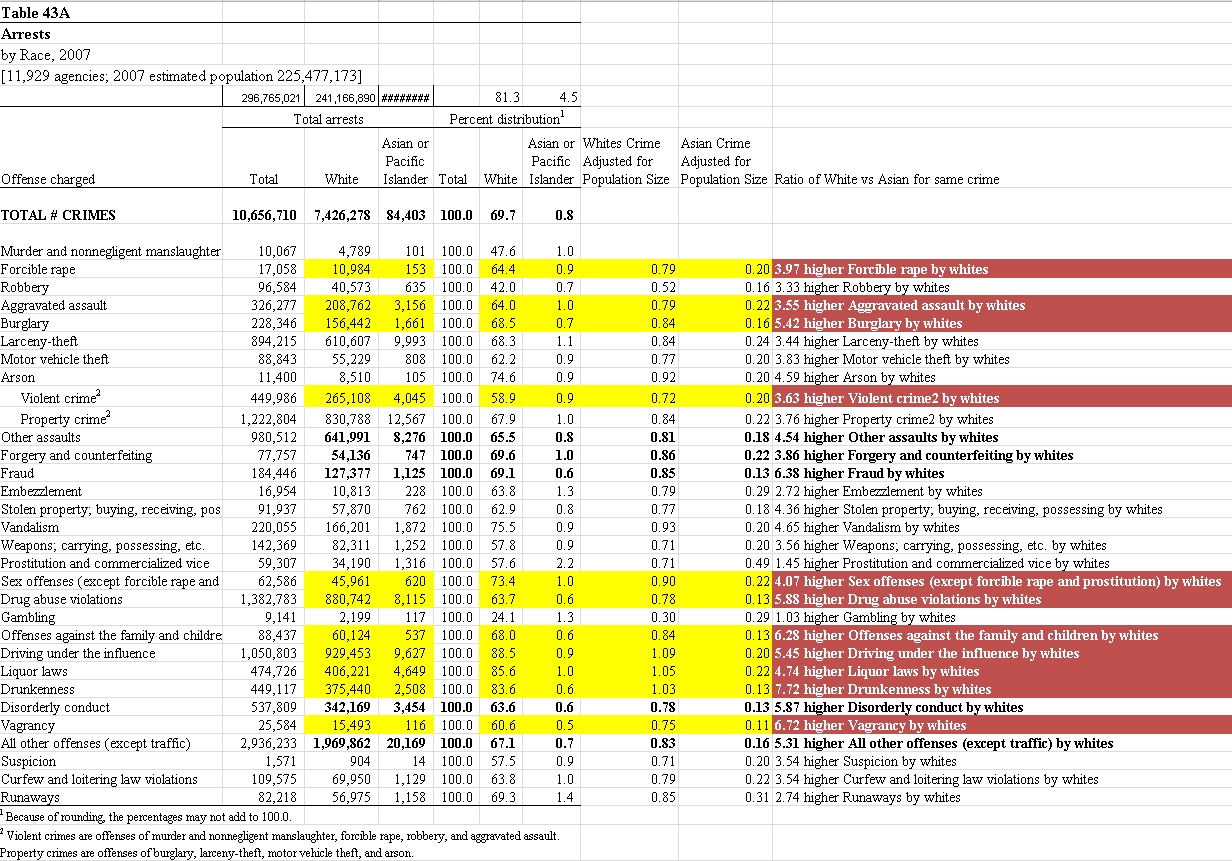
Task: Select the 'Forcible rape' row label
Action: (38, 269)
